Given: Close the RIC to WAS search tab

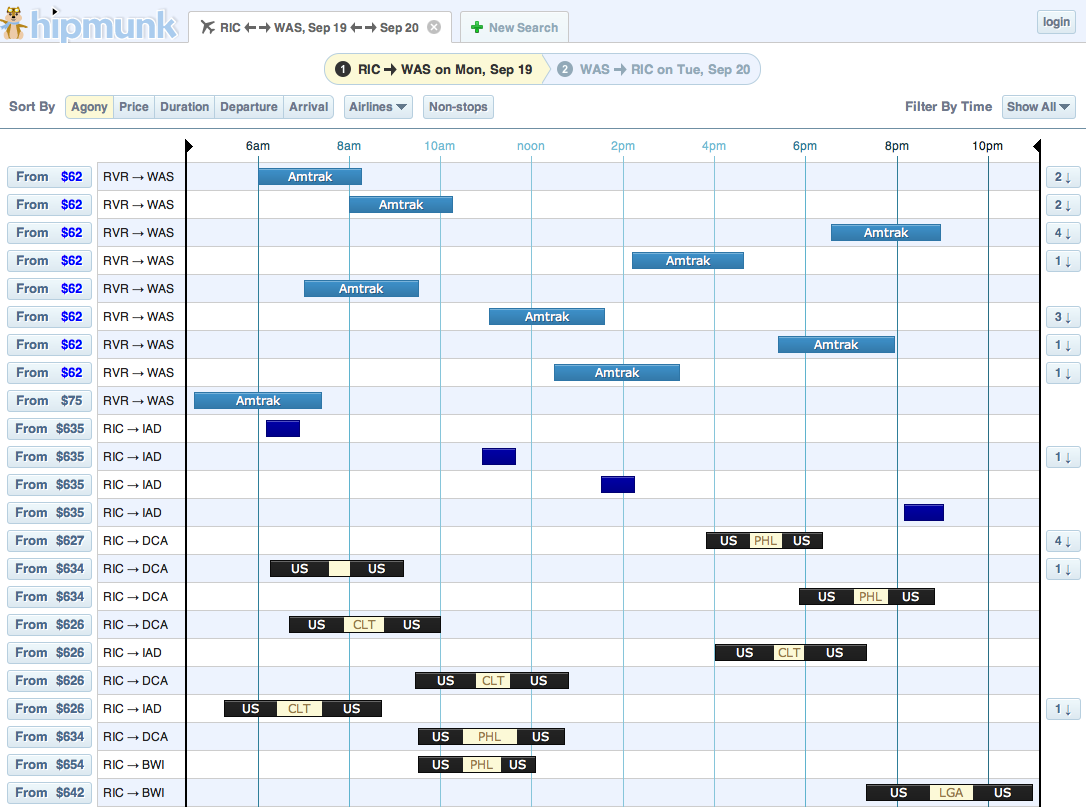Looking at the screenshot, I should tap(434, 27).
